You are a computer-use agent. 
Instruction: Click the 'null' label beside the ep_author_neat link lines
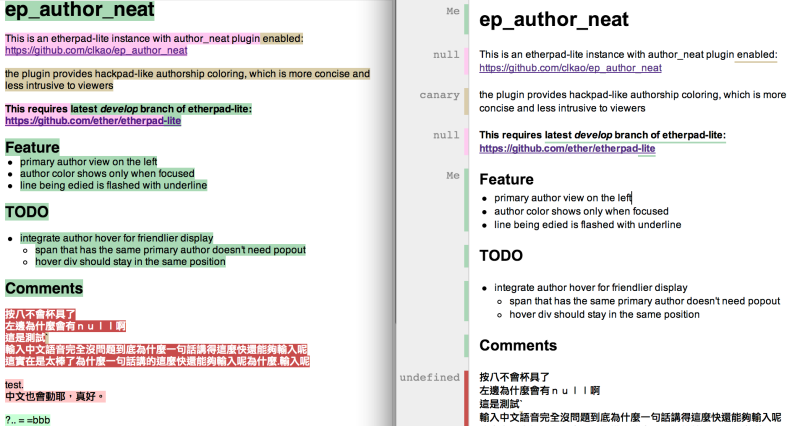pyautogui.click(x=446, y=55)
